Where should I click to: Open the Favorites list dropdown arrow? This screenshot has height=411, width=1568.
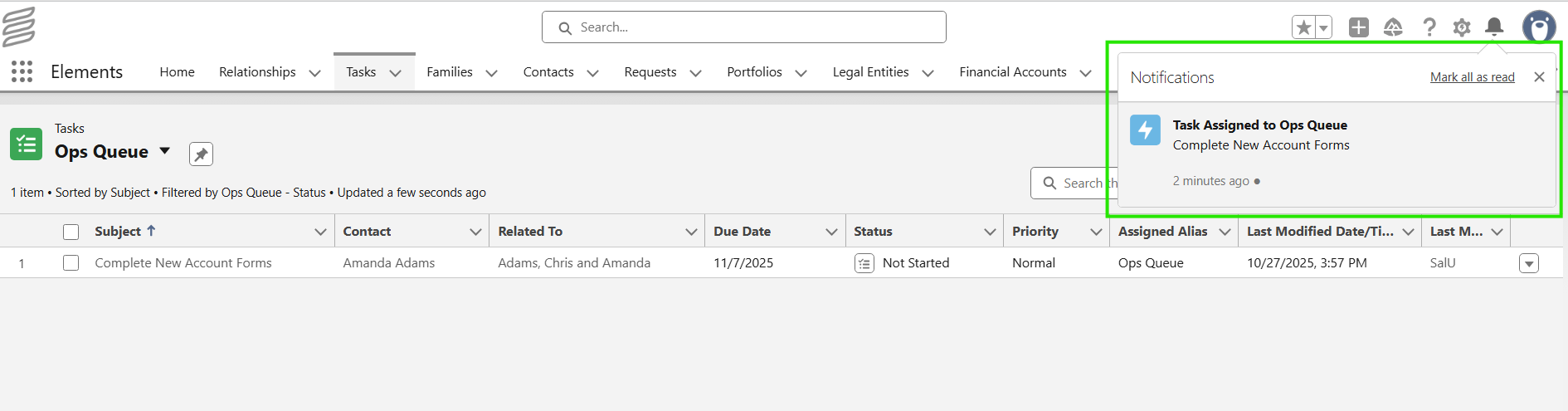click(x=1323, y=27)
